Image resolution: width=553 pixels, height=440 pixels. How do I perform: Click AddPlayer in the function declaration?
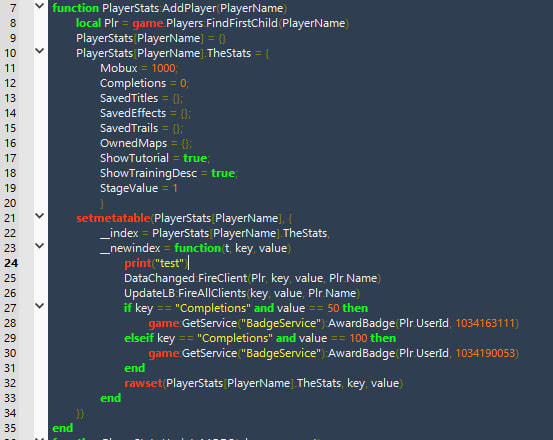coord(189,8)
